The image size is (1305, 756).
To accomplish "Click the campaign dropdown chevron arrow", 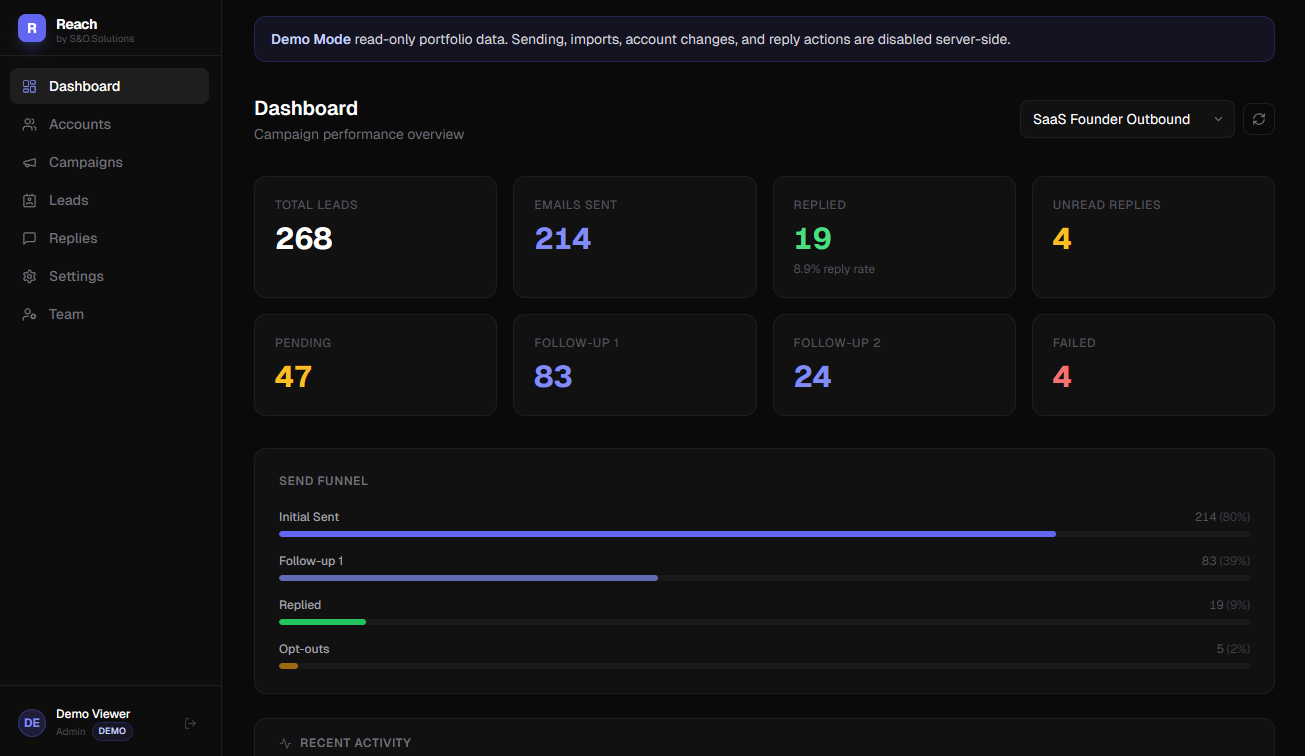I will (1218, 119).
